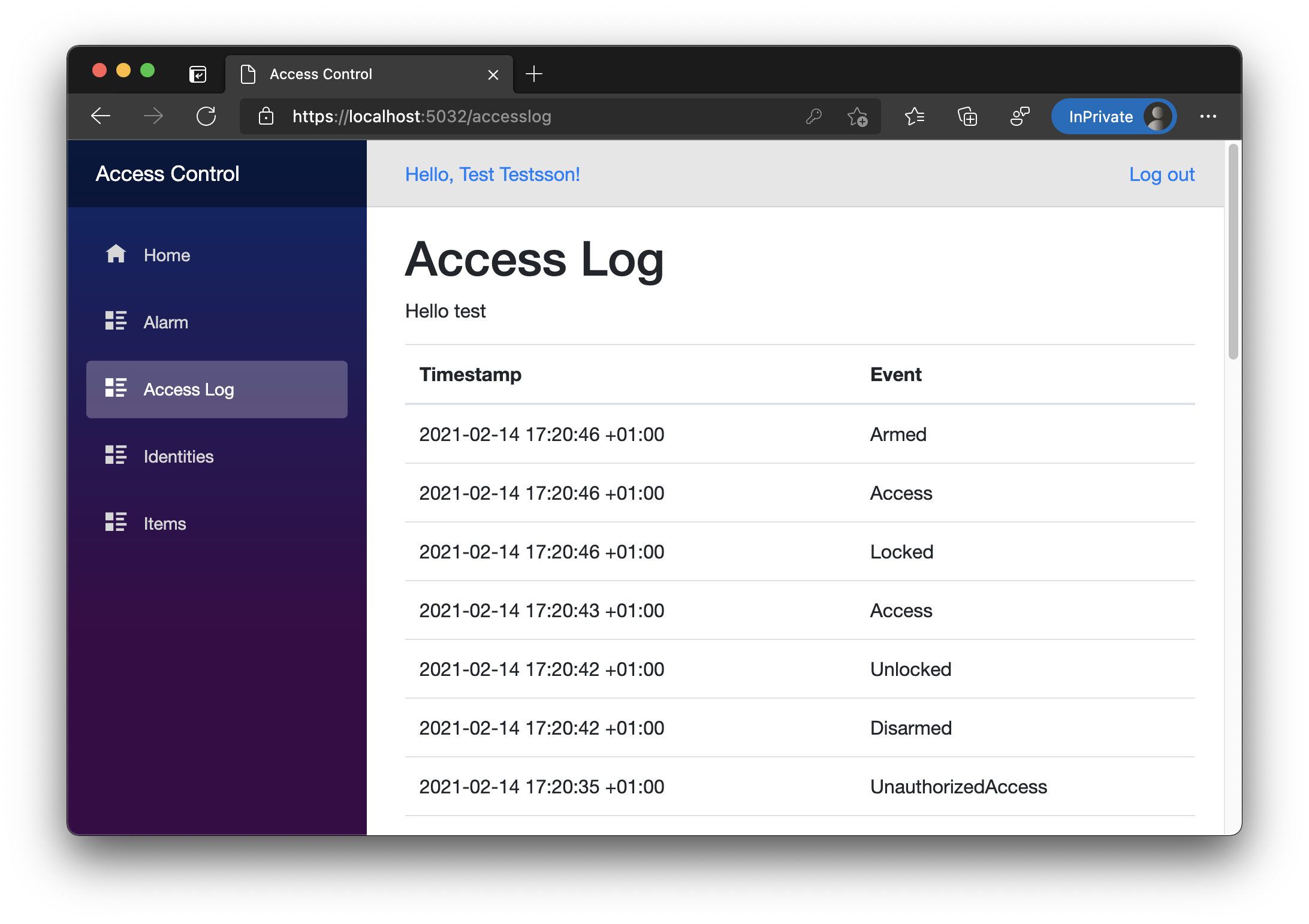Click the Identities list icon in sidebar

click(x=116, y=455)
